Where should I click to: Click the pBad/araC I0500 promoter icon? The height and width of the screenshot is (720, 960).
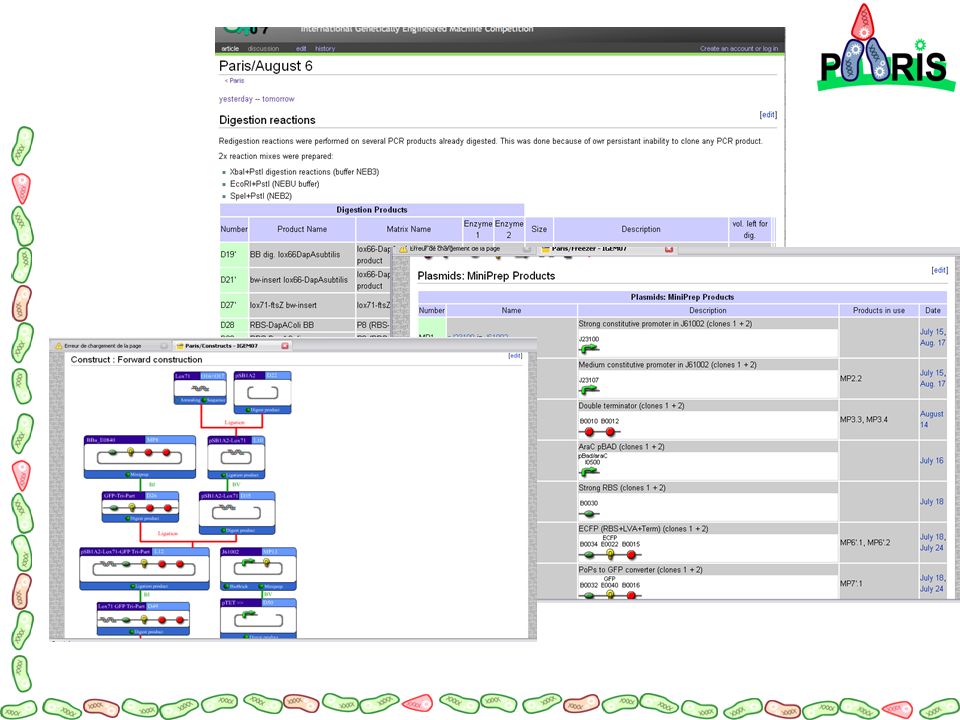[x=589, y=472]
